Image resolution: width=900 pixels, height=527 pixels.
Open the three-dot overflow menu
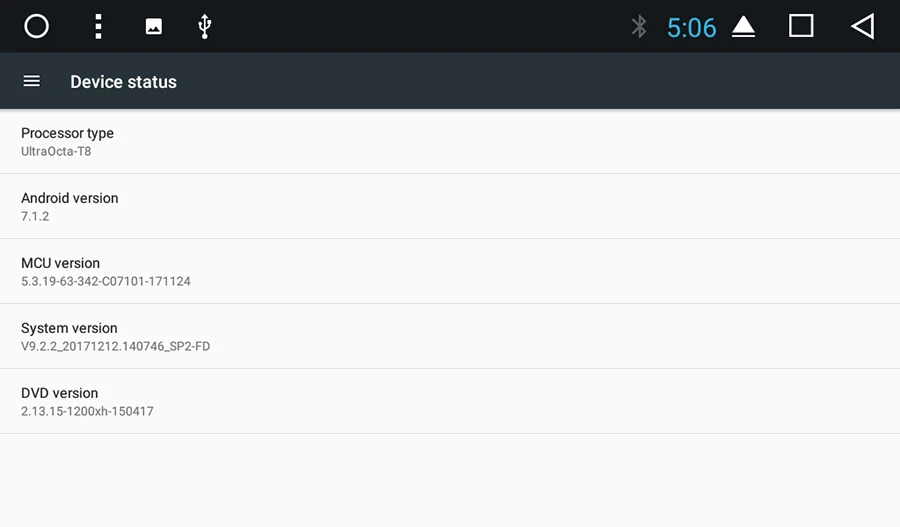click(98, 26)
